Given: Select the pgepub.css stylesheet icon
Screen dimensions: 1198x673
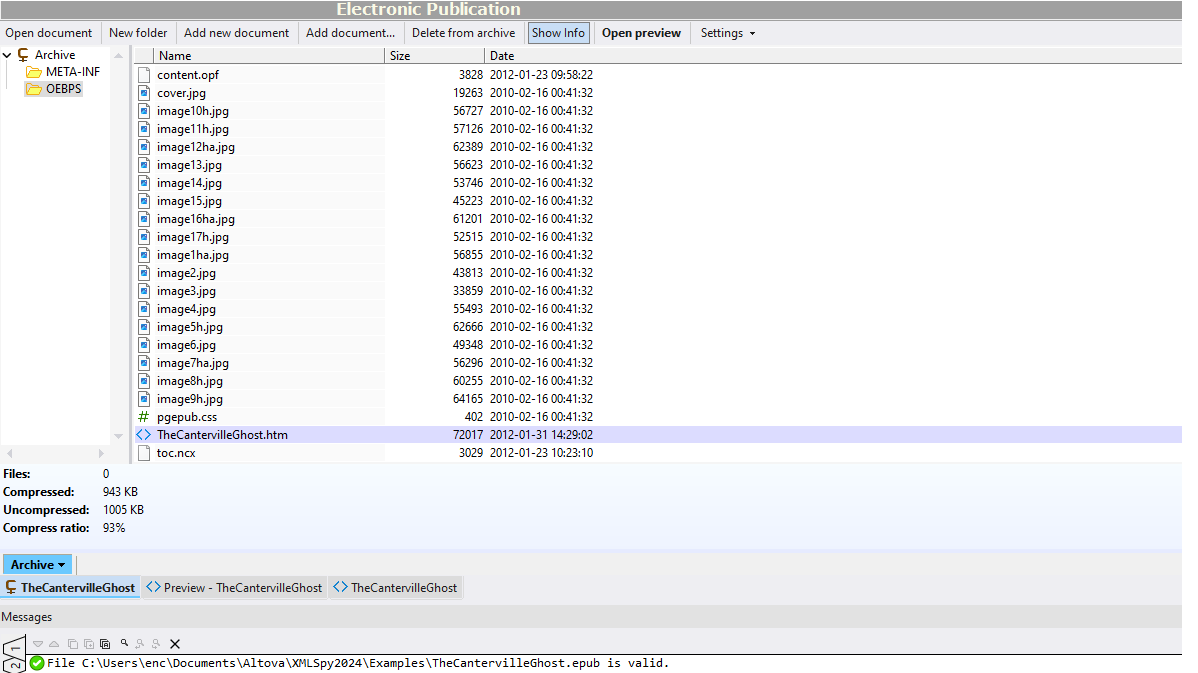Looking at the screenshot, I should coord(143,416).
